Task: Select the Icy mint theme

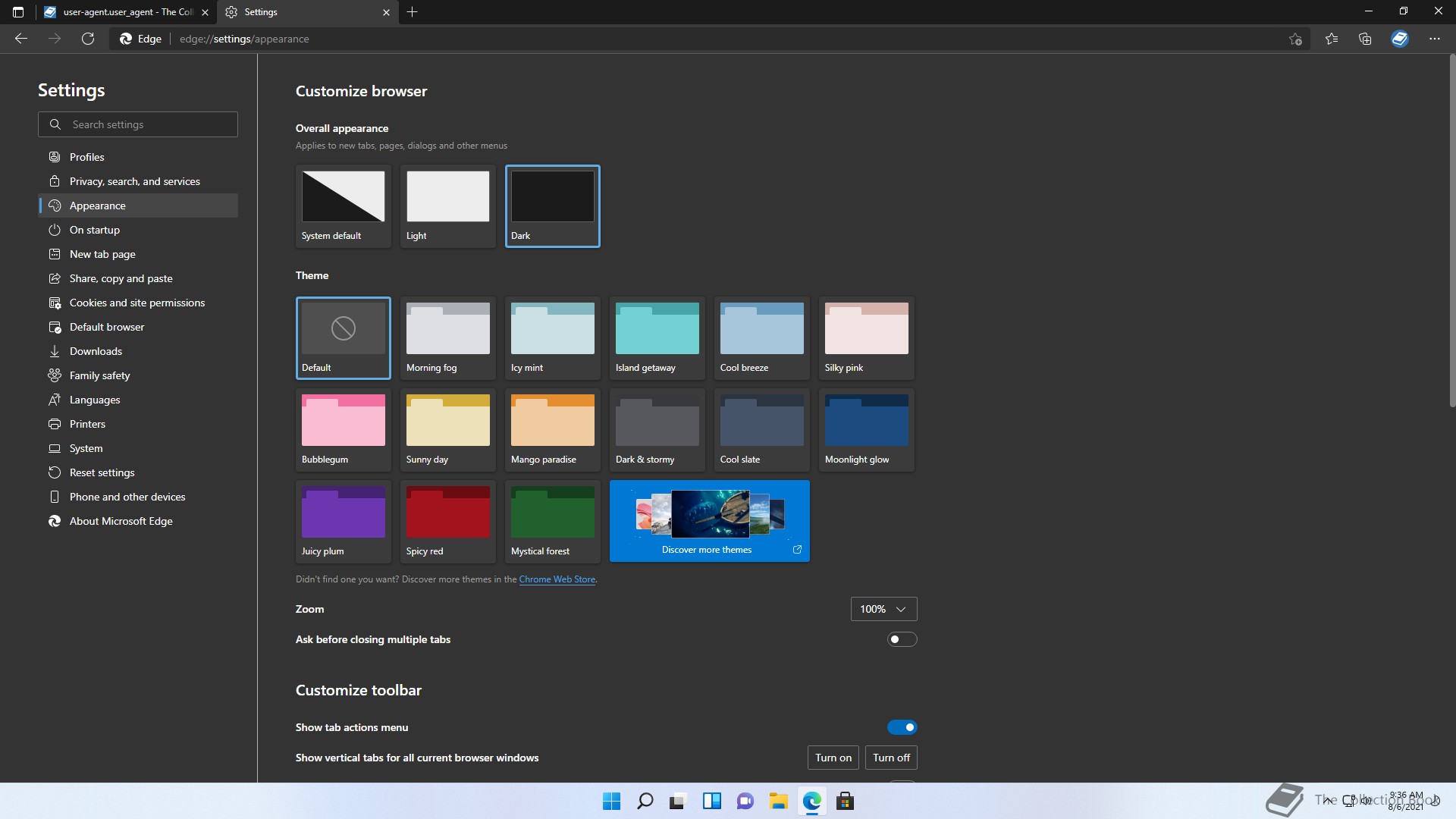Action: pos(552,337)
